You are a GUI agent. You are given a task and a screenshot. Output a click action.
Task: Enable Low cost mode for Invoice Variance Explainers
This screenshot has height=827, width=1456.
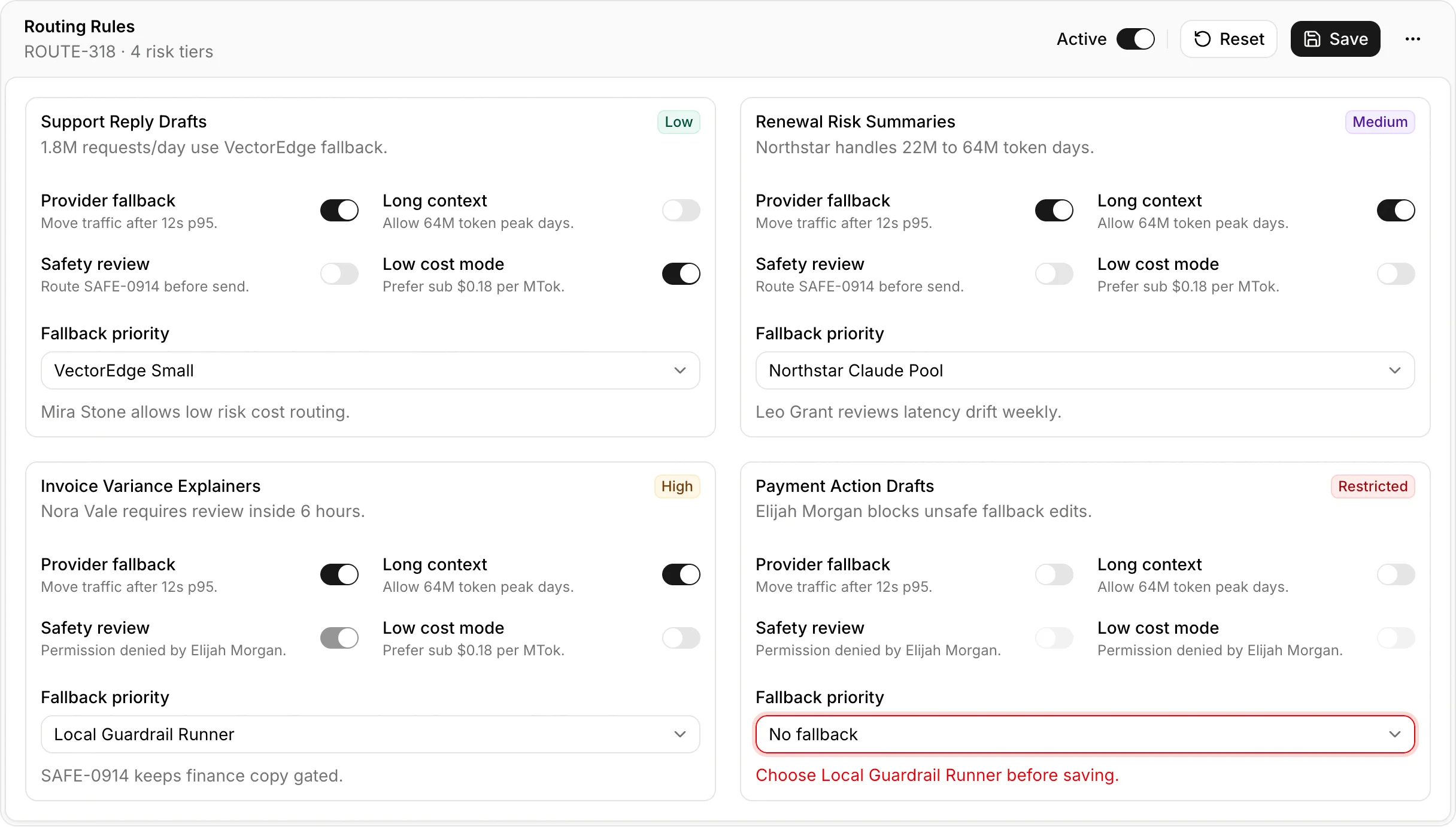click(x=681, y=638)
